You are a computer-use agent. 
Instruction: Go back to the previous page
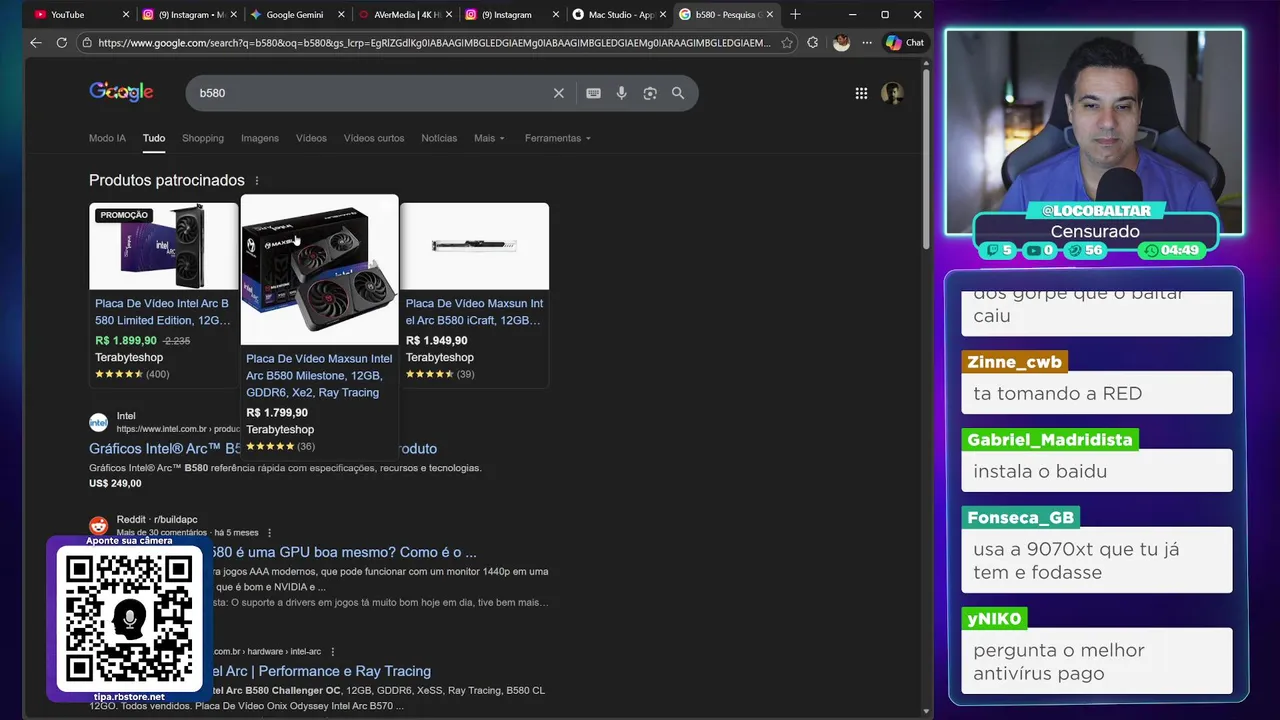point(36,43)
